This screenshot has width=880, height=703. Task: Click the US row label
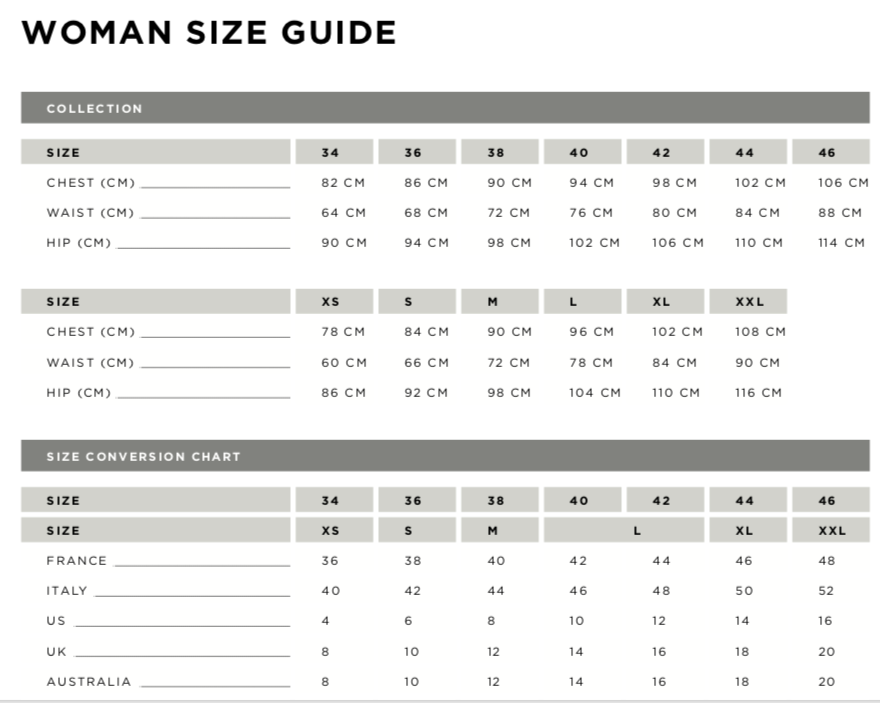coord(56,621)
